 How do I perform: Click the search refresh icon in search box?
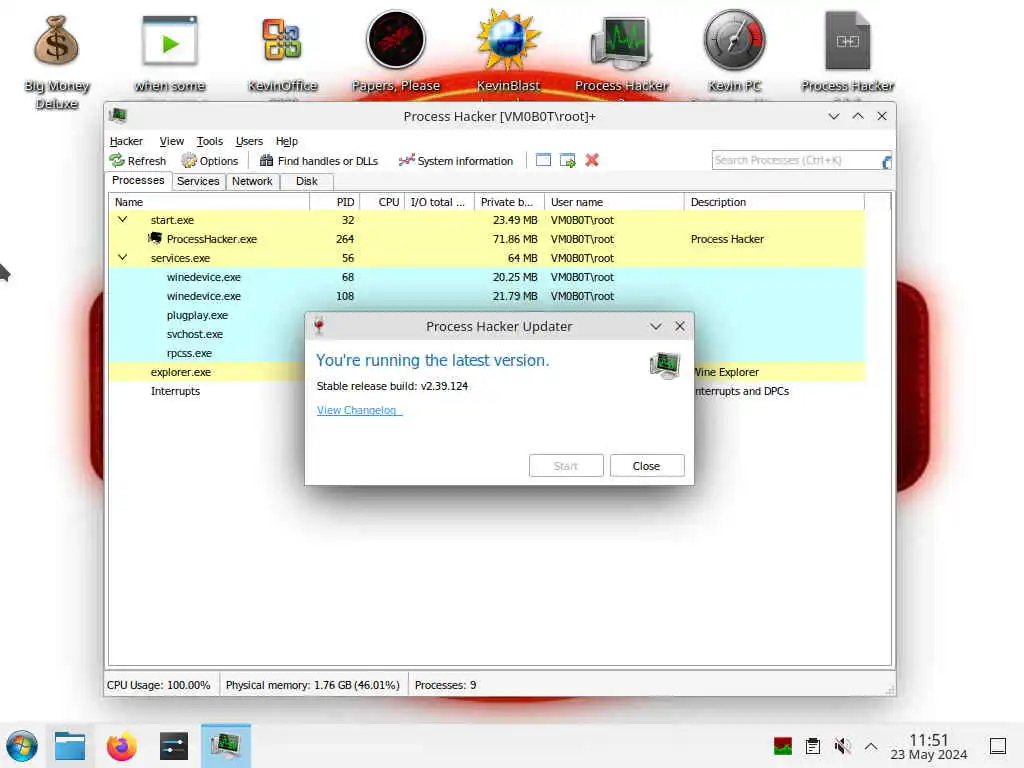[x=886, y=161]
